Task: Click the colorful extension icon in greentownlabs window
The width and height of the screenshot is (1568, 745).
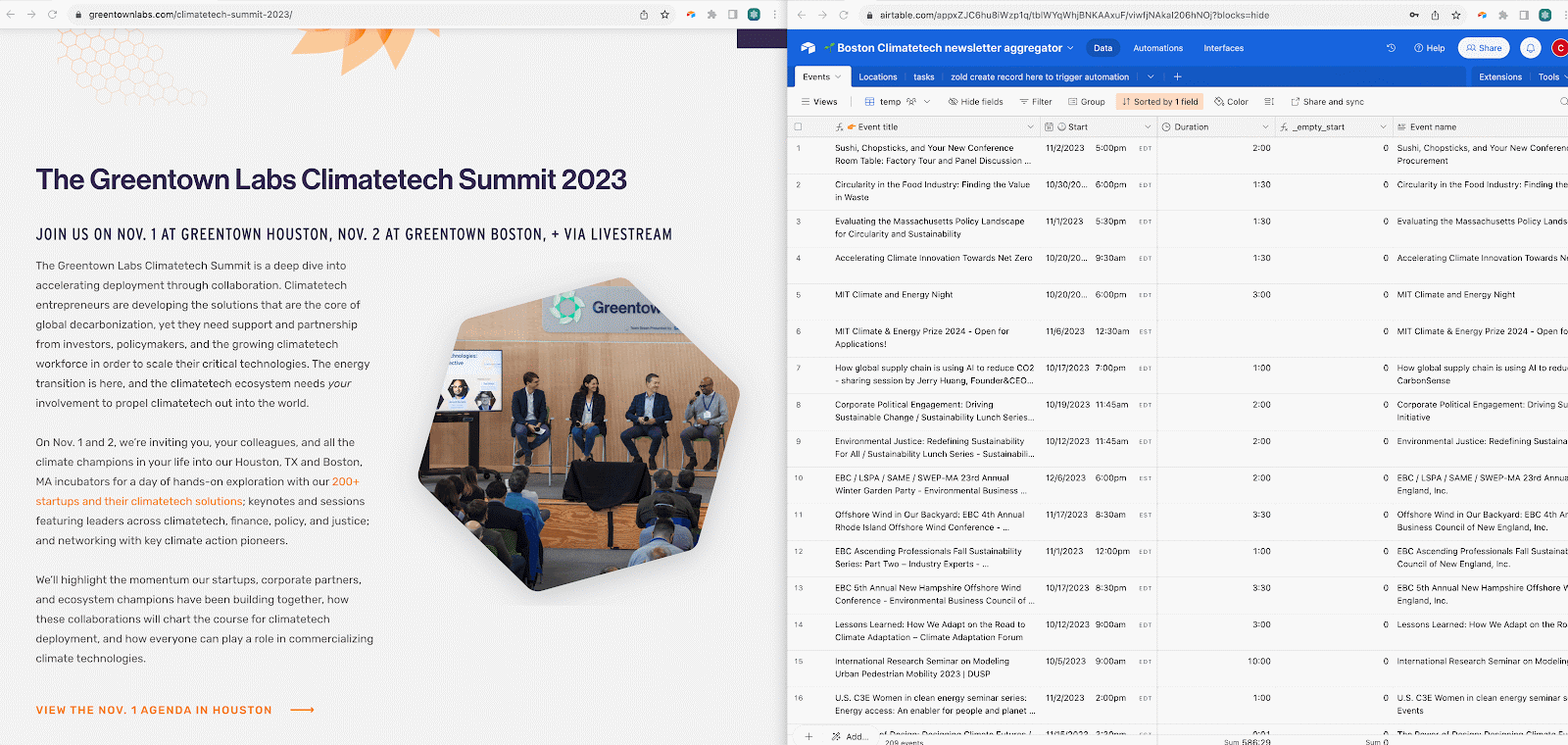Action: [x=691, y=15]
